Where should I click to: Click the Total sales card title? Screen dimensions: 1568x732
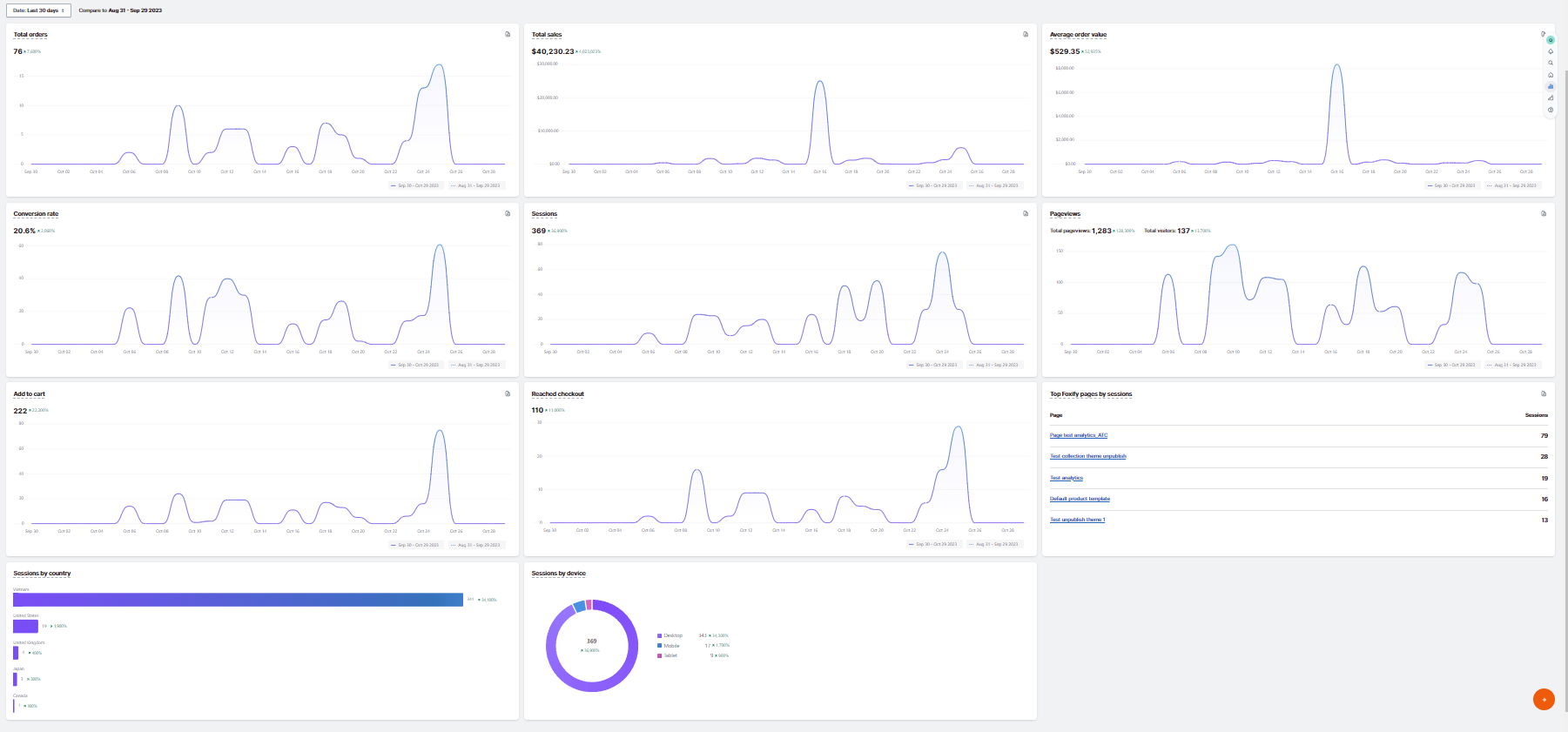(547, 35)
